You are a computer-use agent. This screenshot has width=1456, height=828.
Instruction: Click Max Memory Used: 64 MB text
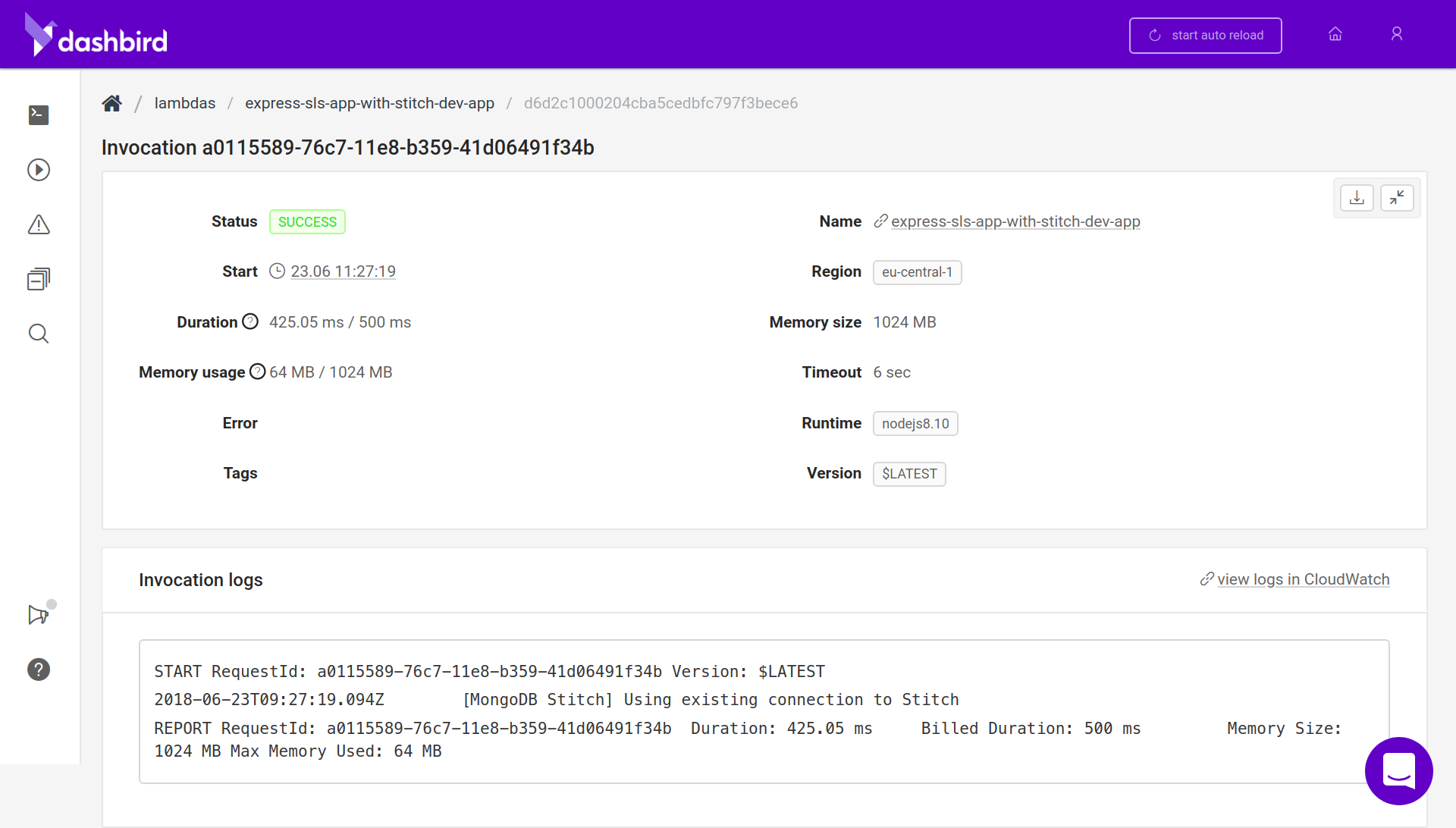tap(336, 751)
